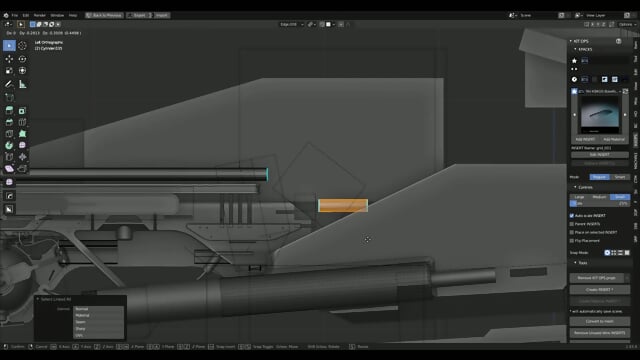640x360 pixels.
Task: Select the Cursor tool icon
Action: (22, 46)
